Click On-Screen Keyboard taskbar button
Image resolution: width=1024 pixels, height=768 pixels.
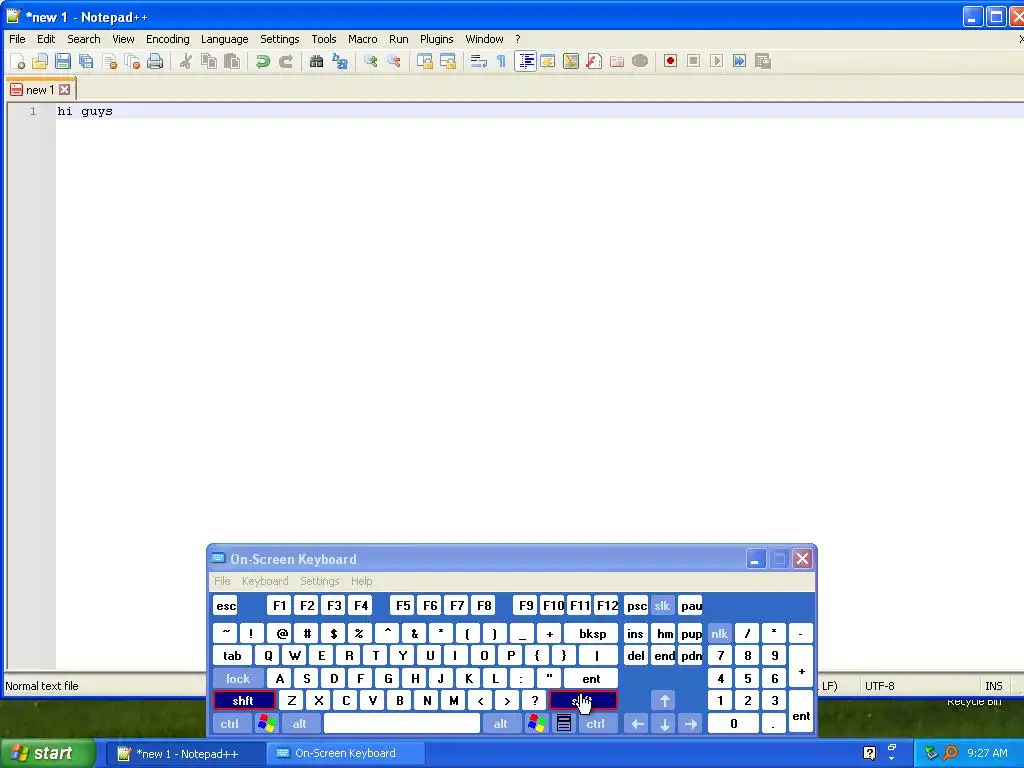pos(345,754)
